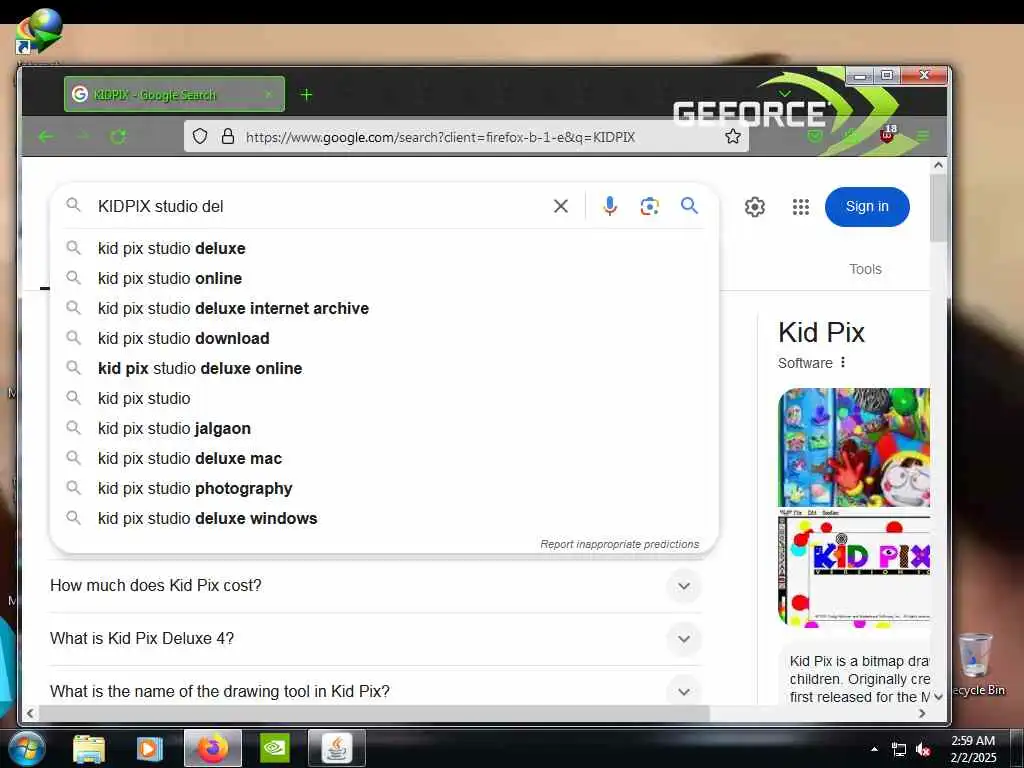The width and height of the screenshot is (1024, 768).
Task: Open the Firefox hamburger application menu
Action: (923, 136)
